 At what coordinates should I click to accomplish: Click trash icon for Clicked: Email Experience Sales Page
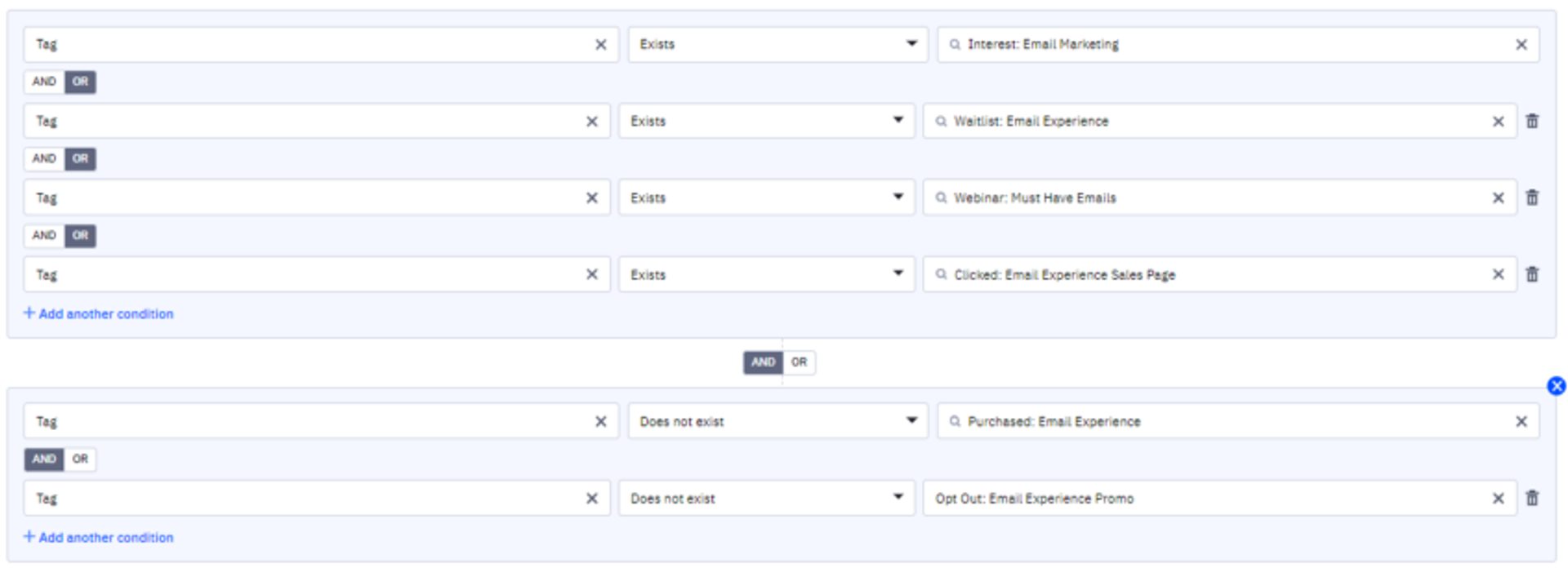click(1532, 274)
